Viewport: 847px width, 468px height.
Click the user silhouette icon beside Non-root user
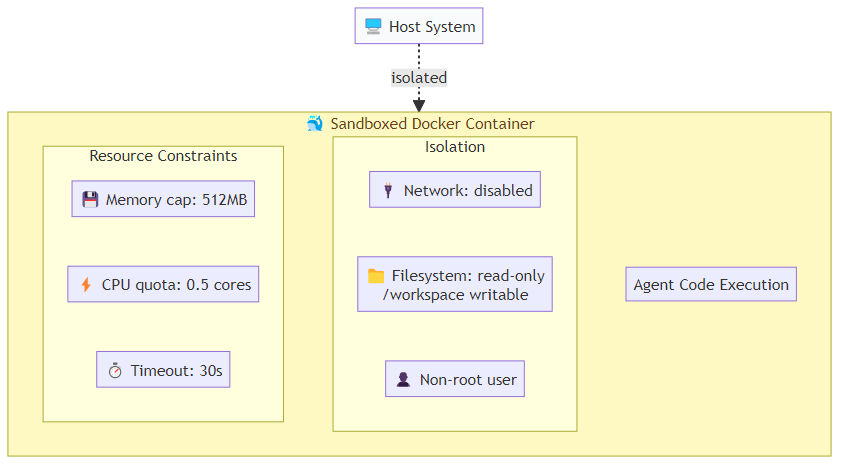tap(403, 379)
